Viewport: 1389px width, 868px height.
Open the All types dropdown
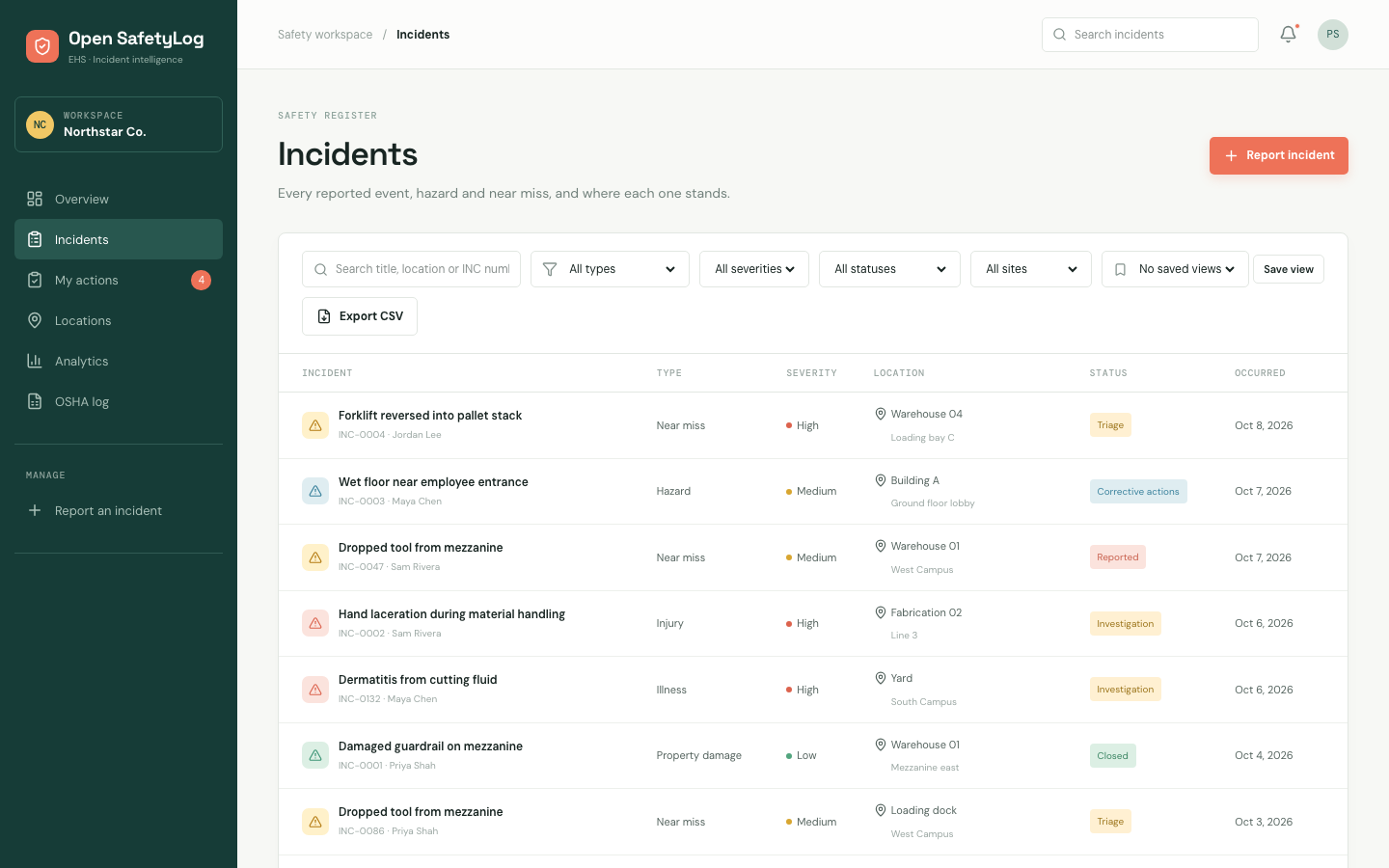coord(610,269)
